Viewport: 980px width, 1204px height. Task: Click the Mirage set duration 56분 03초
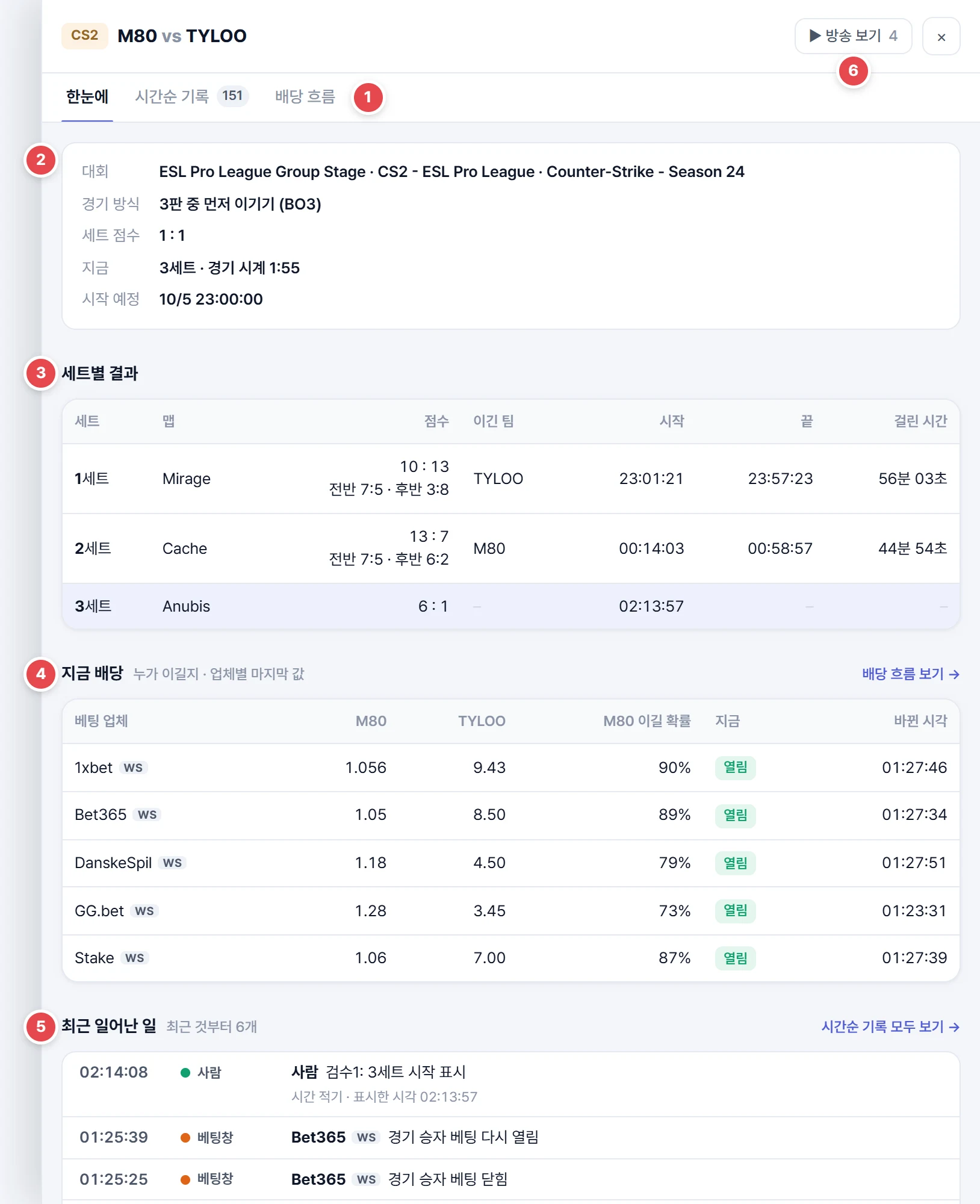pos(913,479)
